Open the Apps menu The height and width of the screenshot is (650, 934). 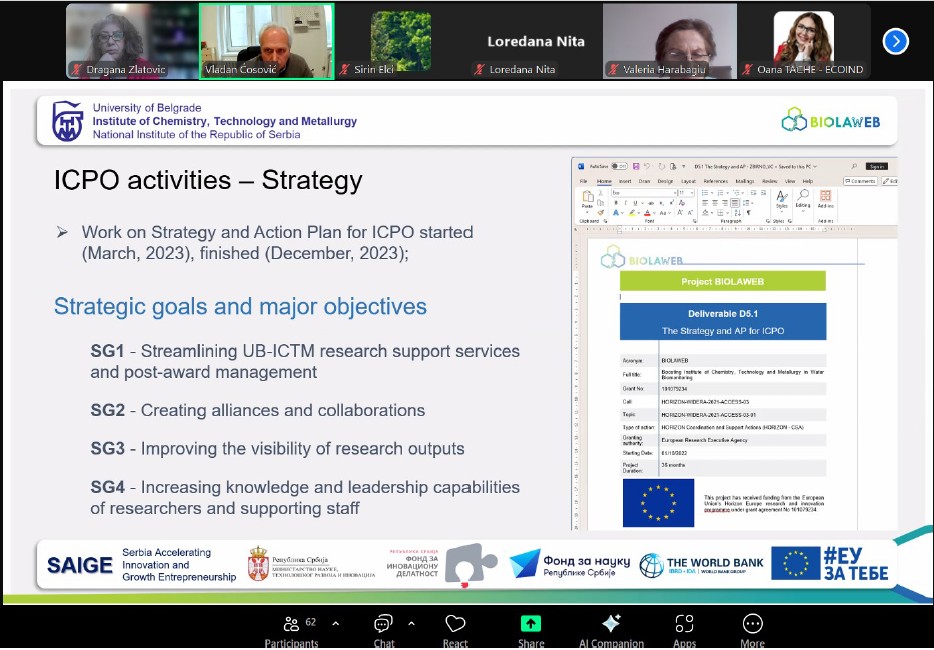point(684,630)
